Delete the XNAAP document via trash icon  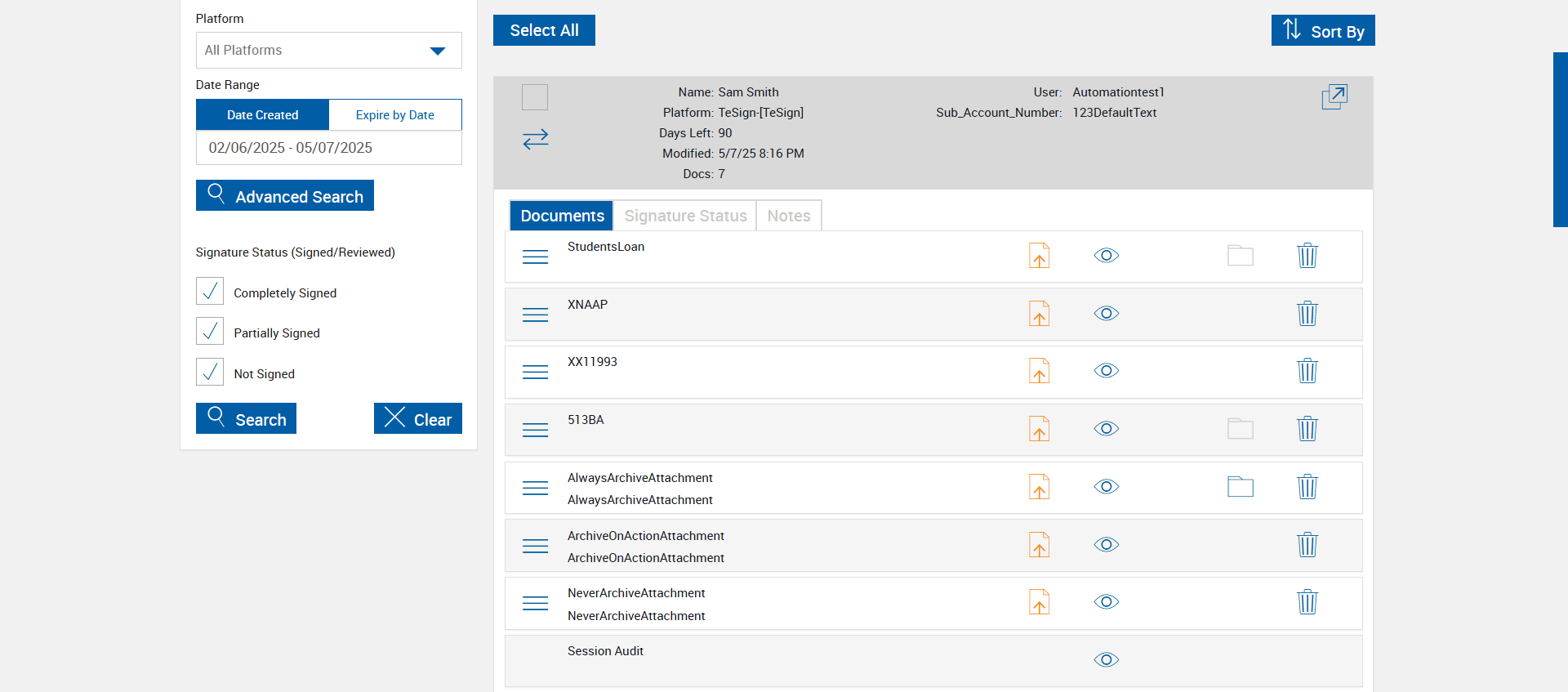pos(1307,314)
